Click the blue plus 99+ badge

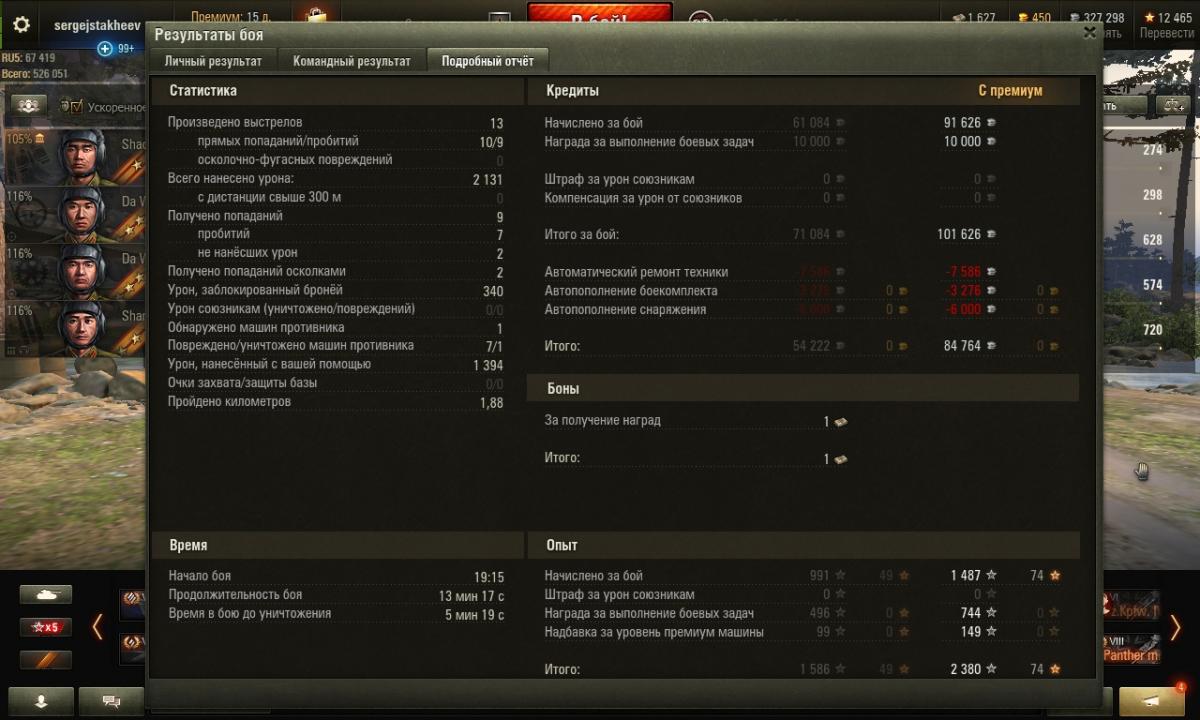click(116, 48)
